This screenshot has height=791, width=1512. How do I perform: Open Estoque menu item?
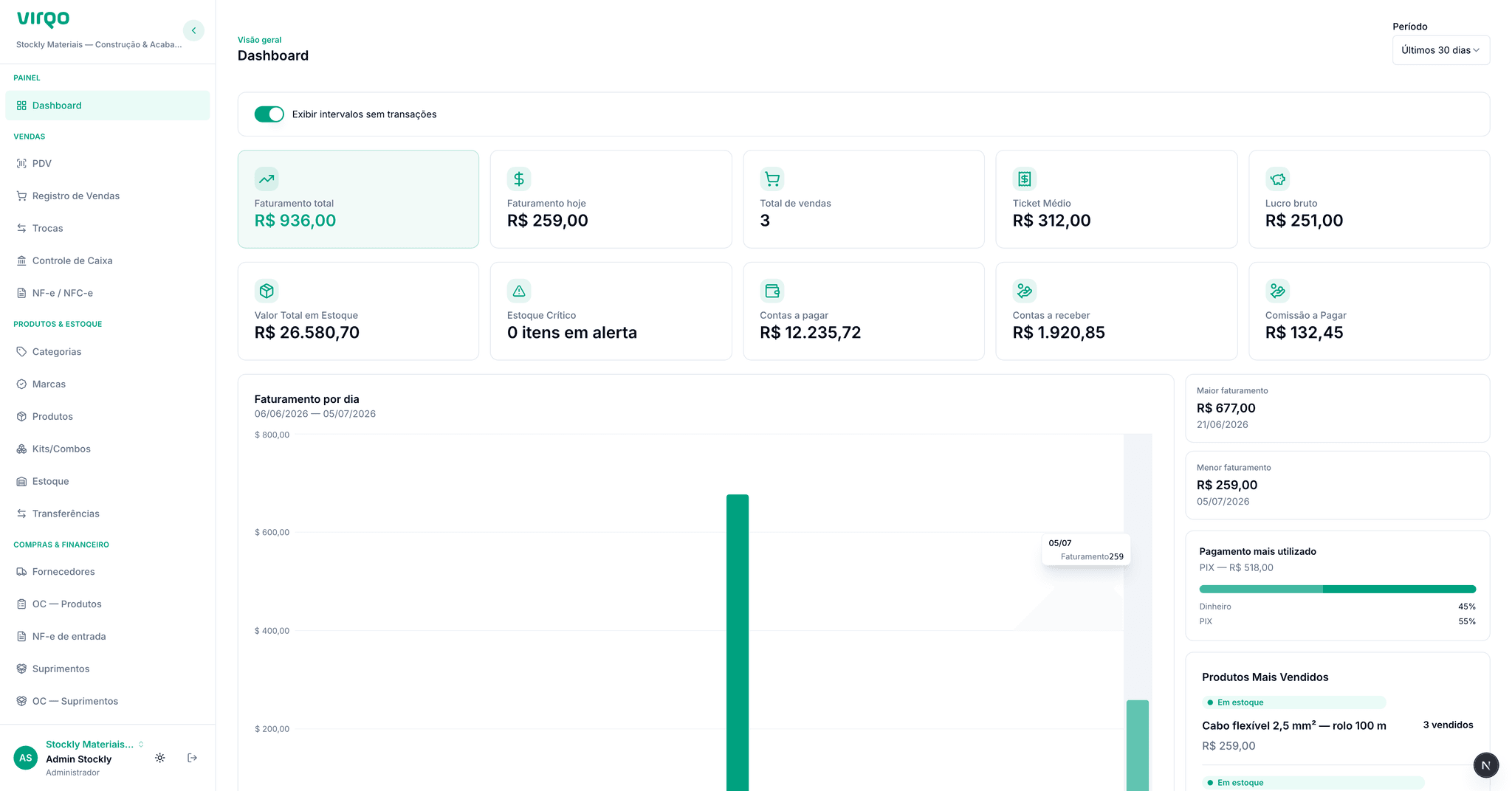tap(108, 481)
